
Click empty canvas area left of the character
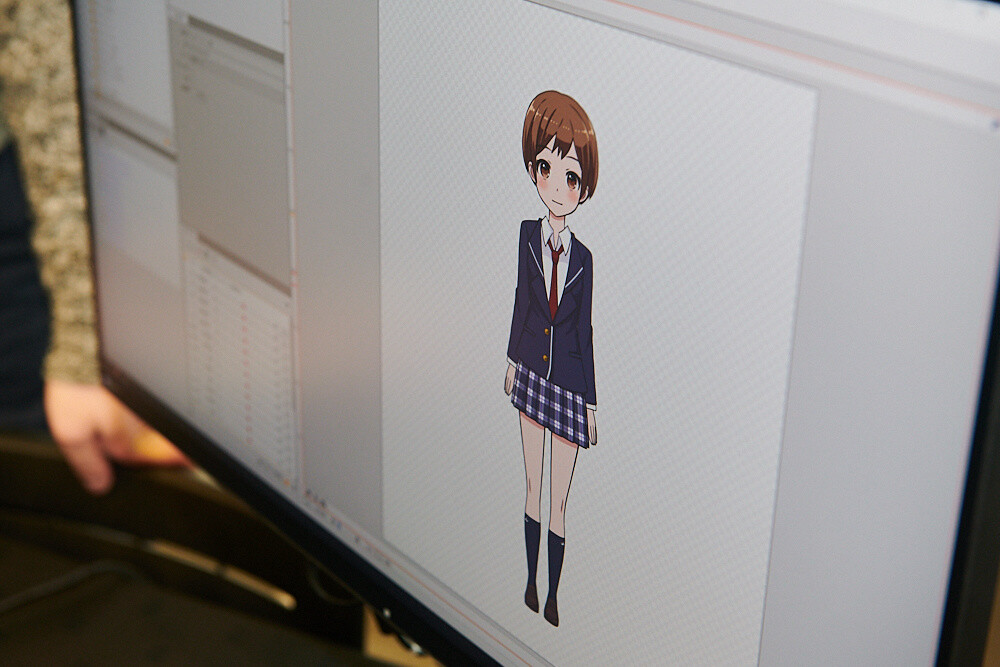(440, 300)
